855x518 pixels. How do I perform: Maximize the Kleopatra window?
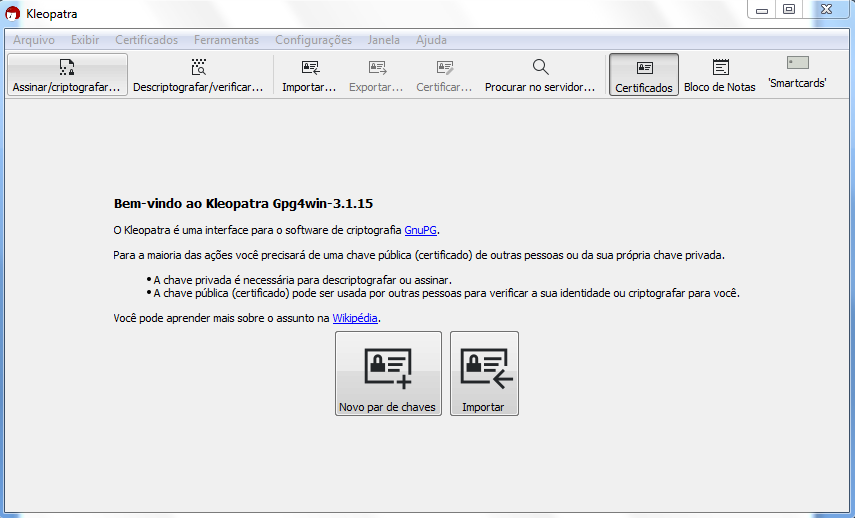click(x=789, y=10)
